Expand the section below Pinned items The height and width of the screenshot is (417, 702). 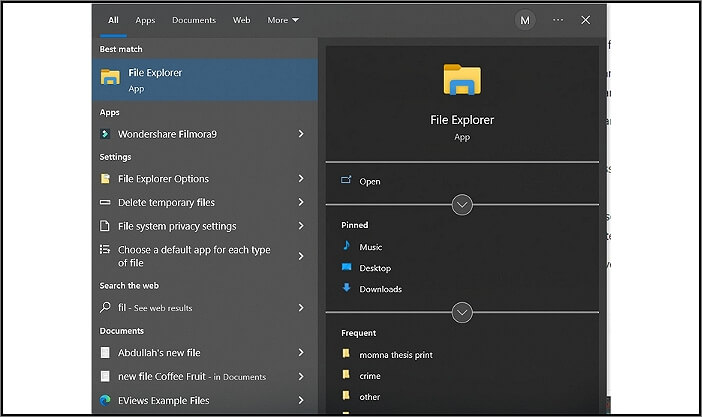point(462,312)
